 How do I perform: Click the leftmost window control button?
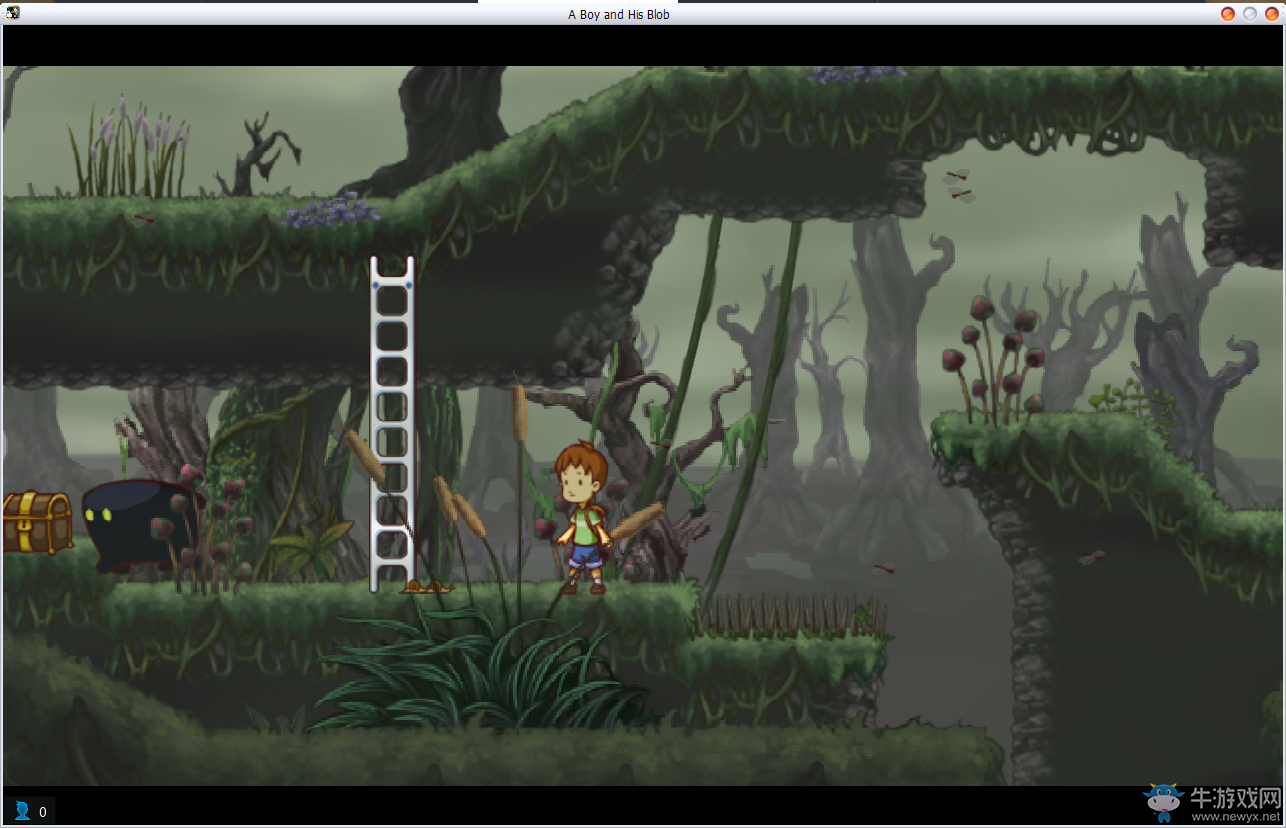(x=1228, y=14)
